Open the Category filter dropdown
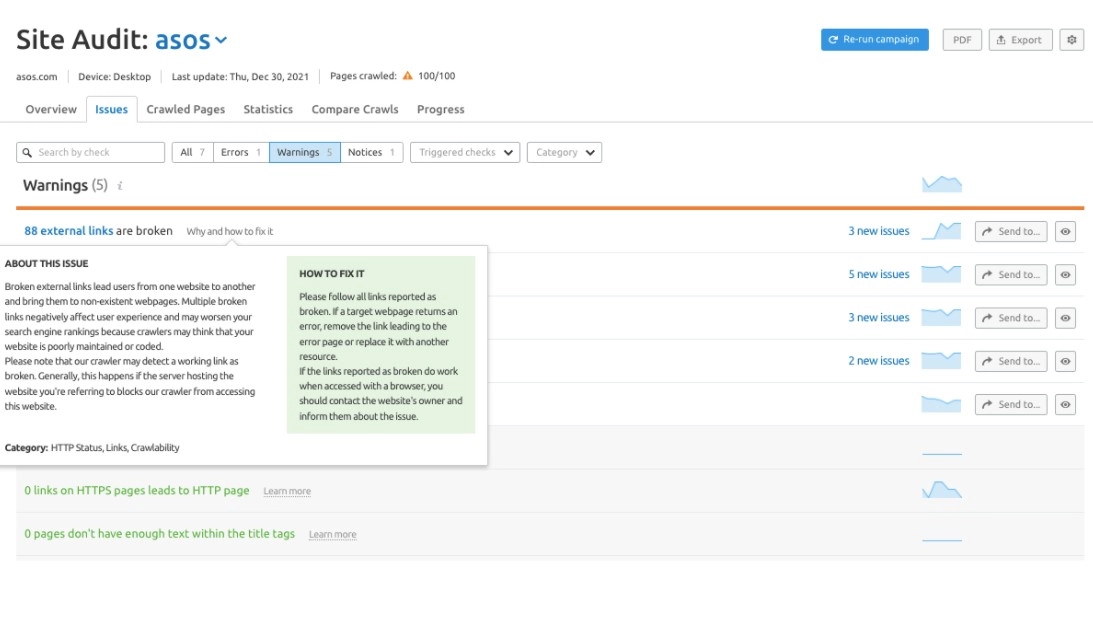The height and width of the screenshot is (625, 1093). click(x=566, y=152)
